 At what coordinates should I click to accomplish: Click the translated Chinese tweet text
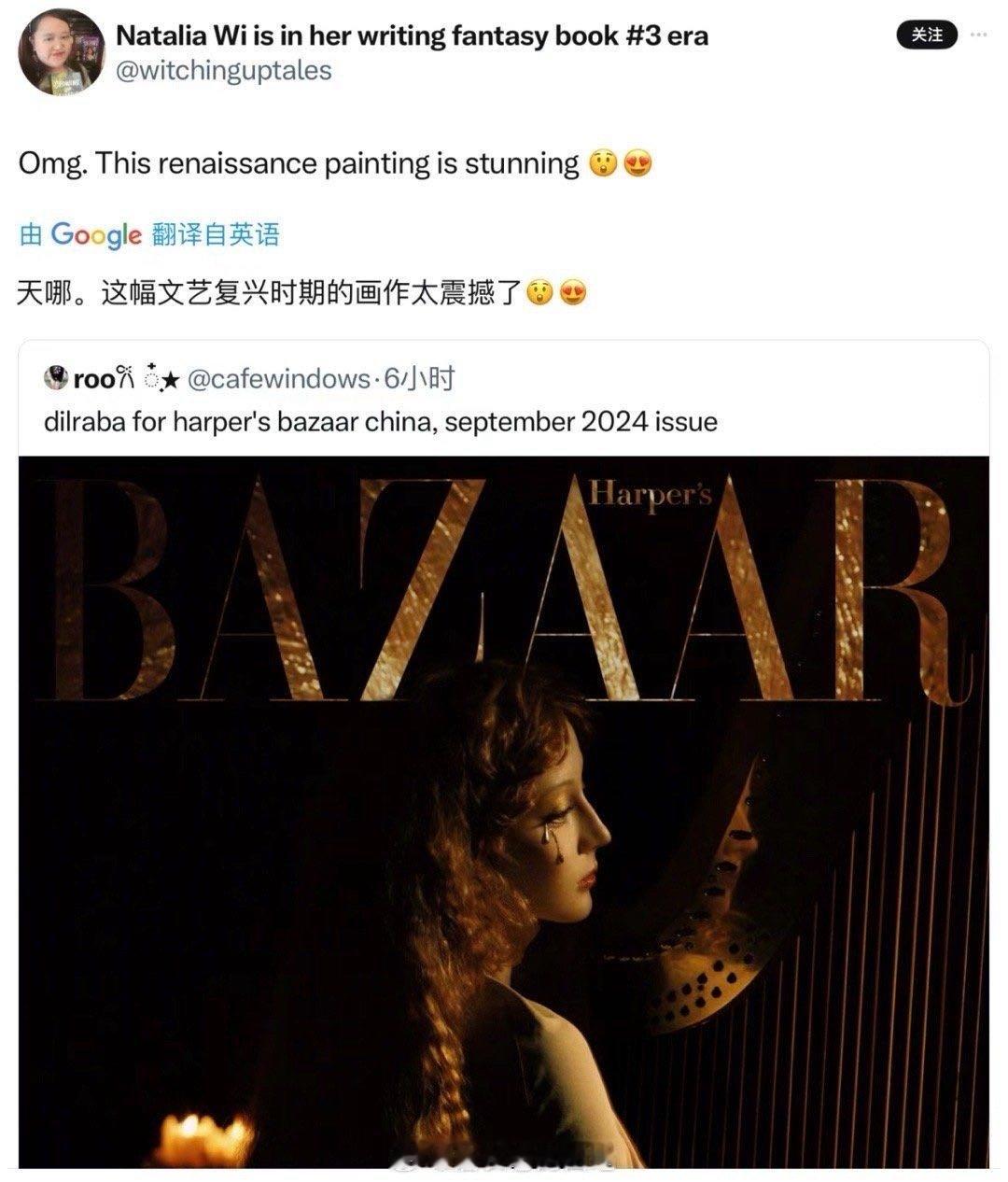pos(270,294)
